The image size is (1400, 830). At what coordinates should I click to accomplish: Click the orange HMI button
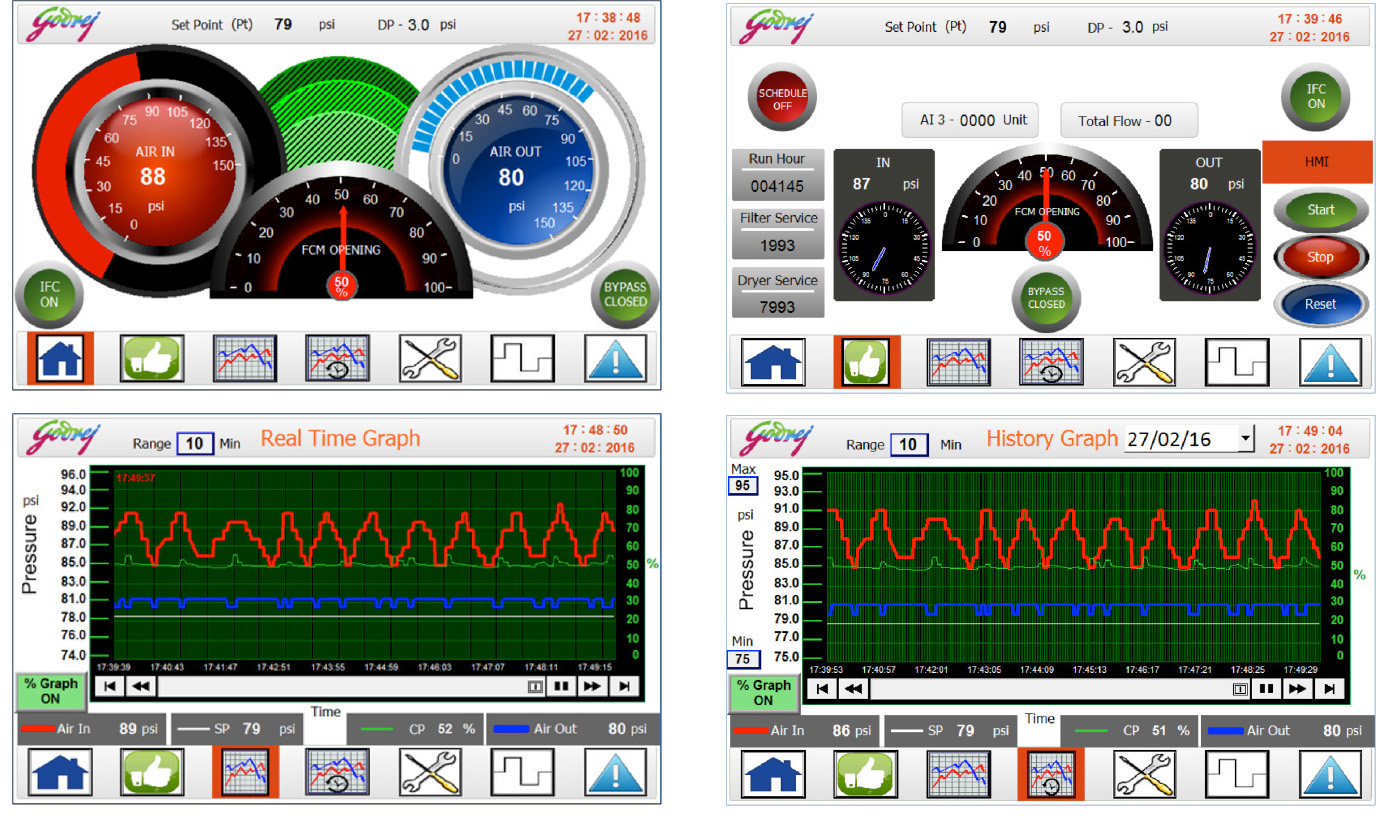pyautogui.click(x=1316, y=162)
